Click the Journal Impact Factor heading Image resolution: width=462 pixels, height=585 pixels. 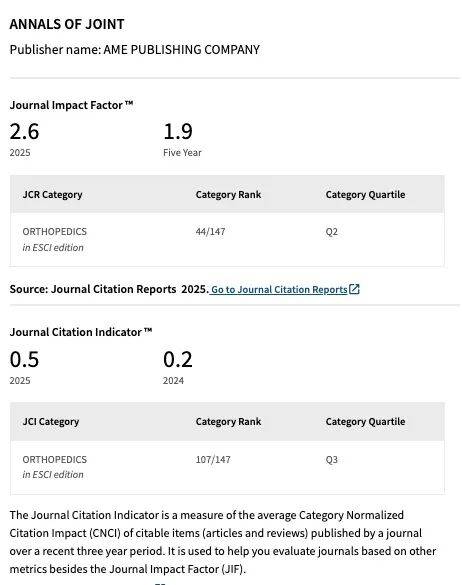(71, 105)
